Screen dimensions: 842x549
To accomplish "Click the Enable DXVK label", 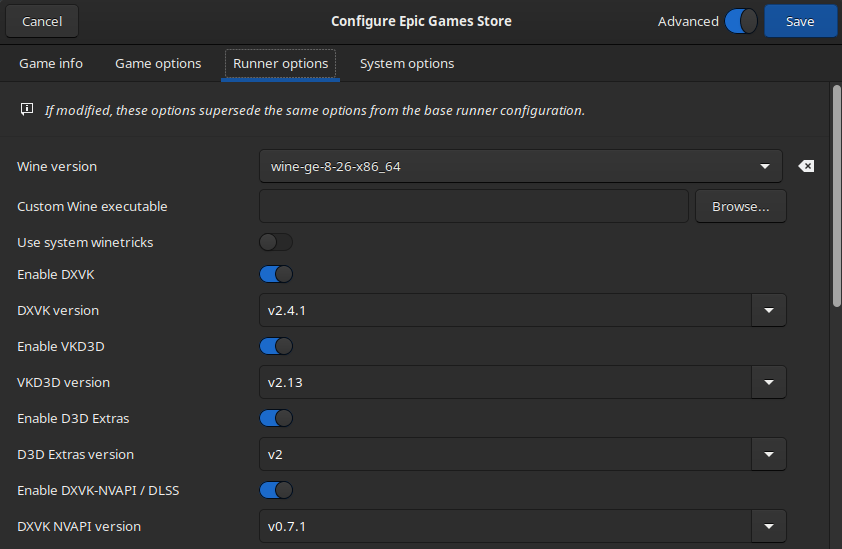I will [x=56, y=274].
